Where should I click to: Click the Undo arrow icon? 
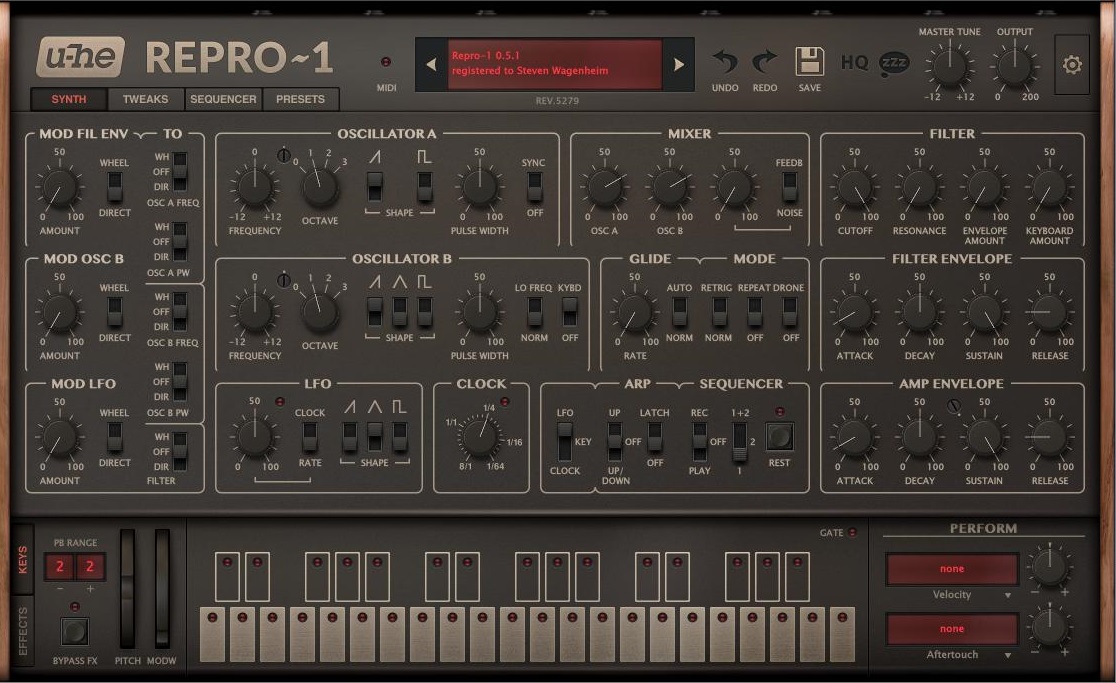(x=725, y=62)
